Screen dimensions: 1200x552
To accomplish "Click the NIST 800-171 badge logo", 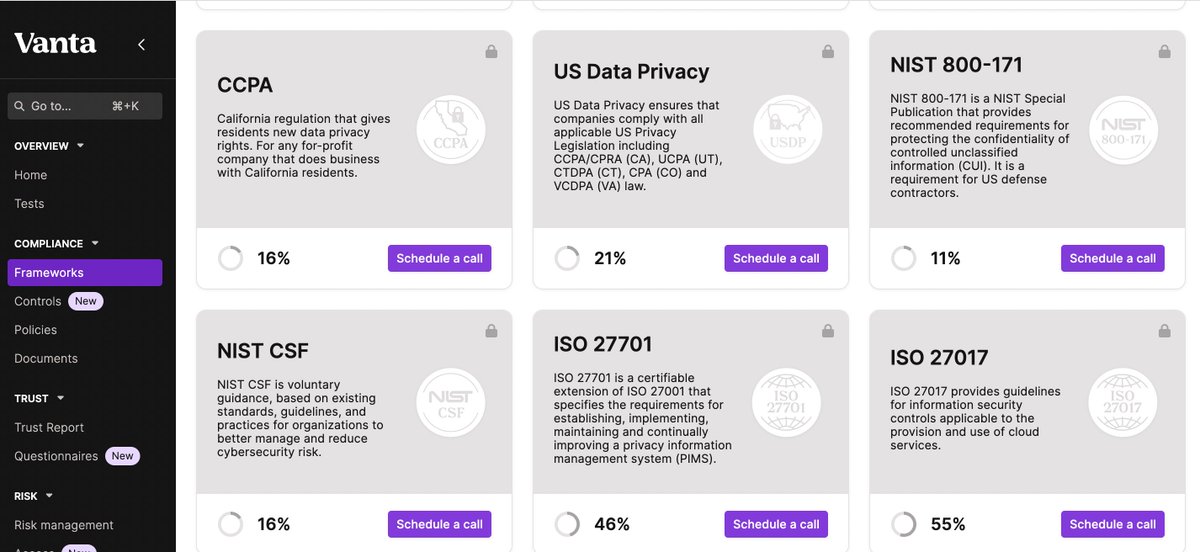I will (1123, 131).
